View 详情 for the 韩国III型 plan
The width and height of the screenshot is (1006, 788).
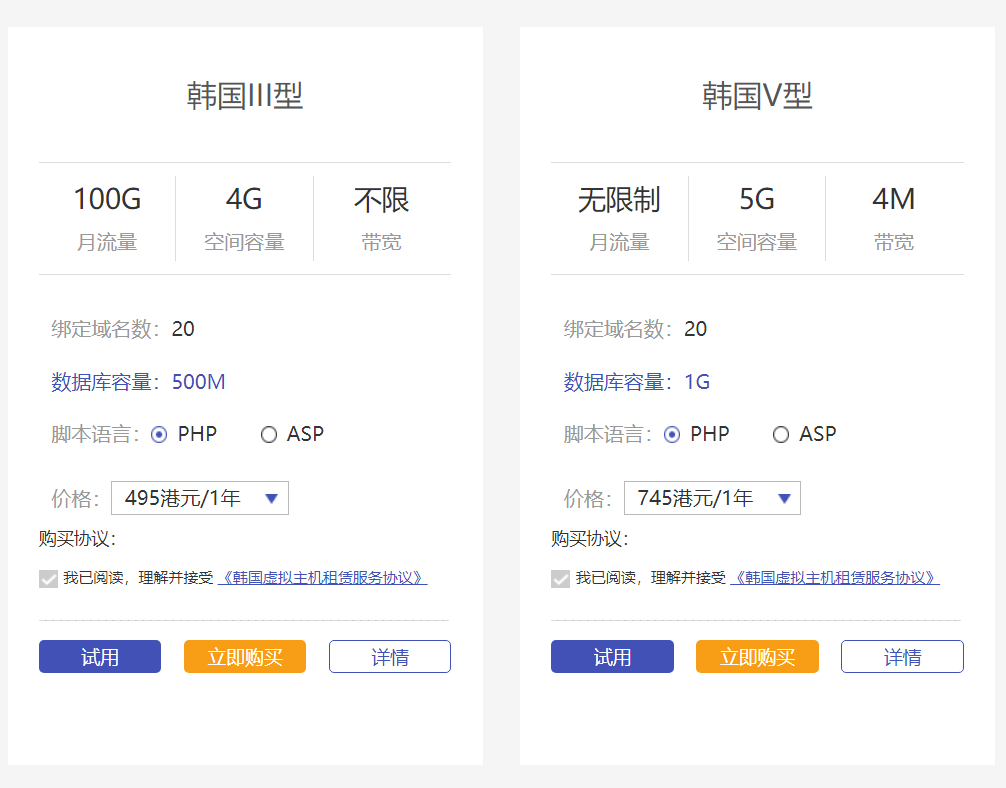tap(390, 657)
